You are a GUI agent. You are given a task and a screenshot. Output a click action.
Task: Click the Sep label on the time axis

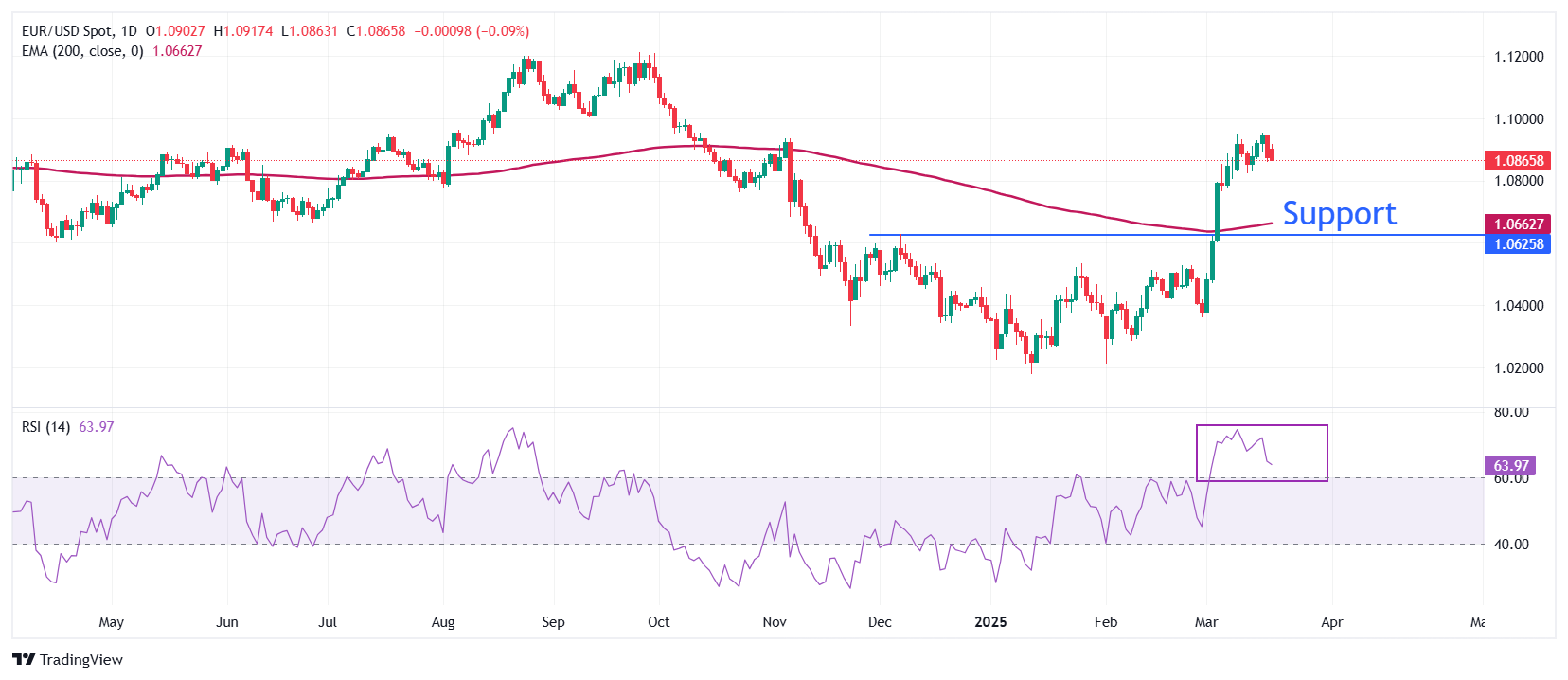553,622
